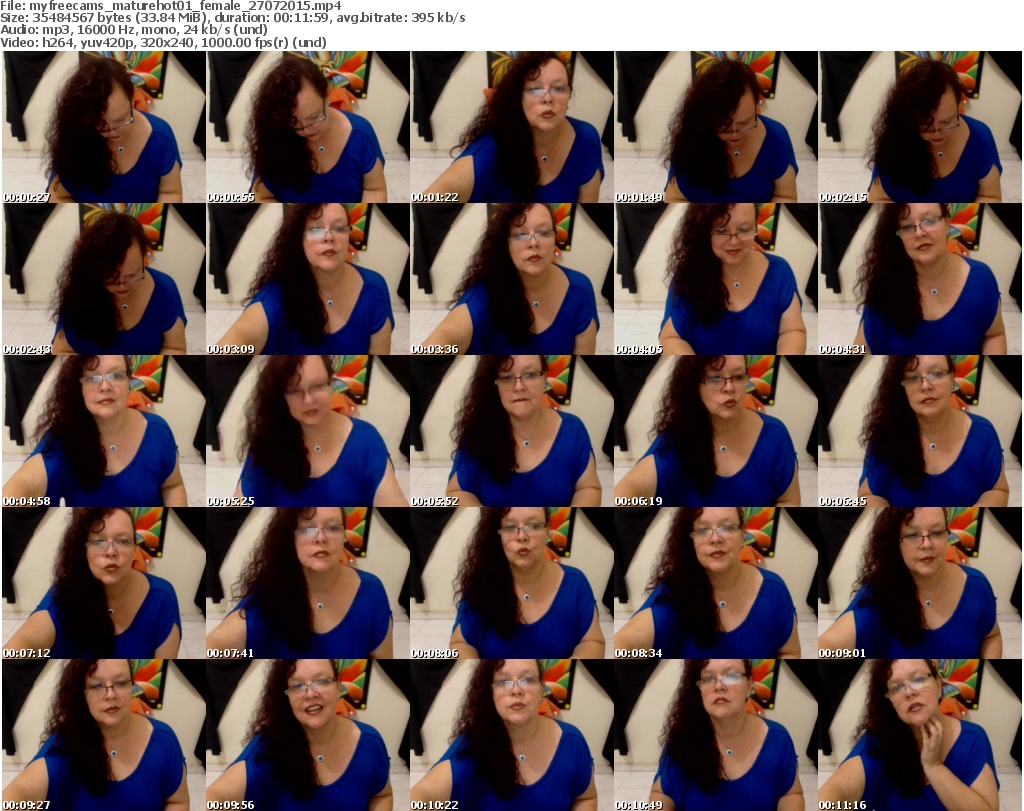Image resolution: width=1024 pixels, height=811 pixels.
Task: Choose the thumbnail at 00:09:27
Action: 104,735
